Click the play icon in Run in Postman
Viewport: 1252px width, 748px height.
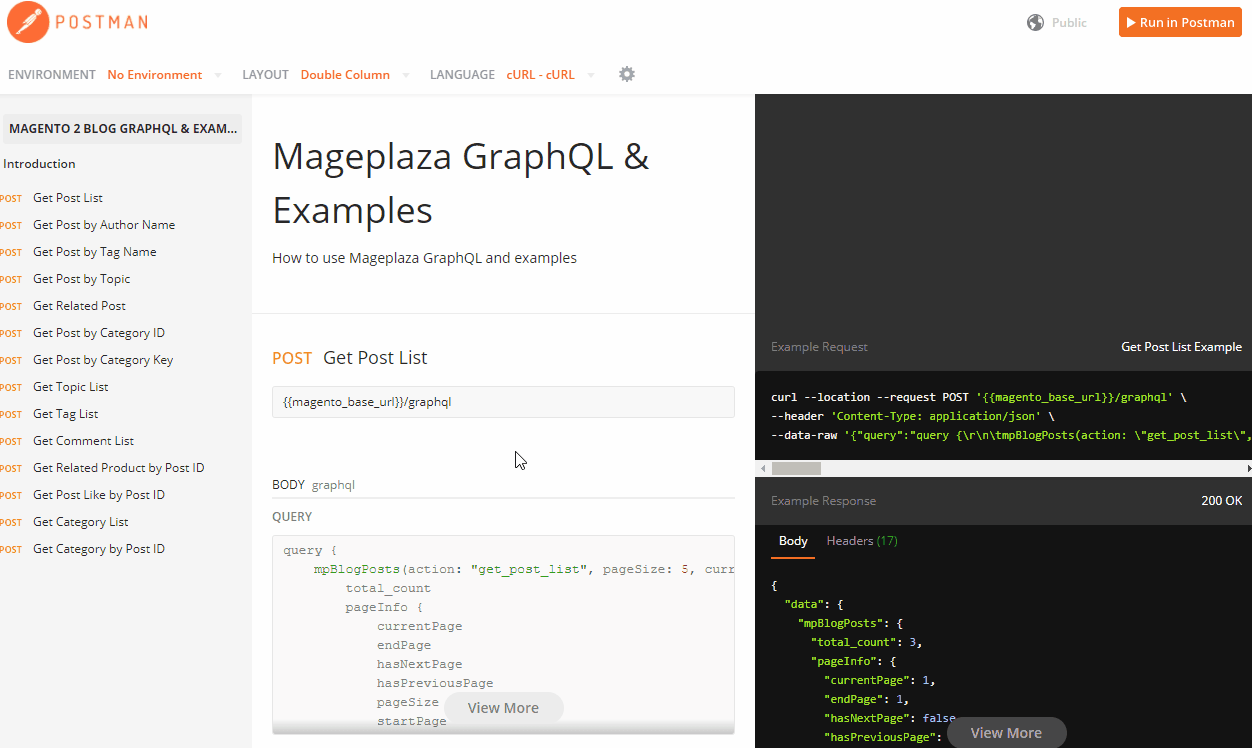(1130, 22)
